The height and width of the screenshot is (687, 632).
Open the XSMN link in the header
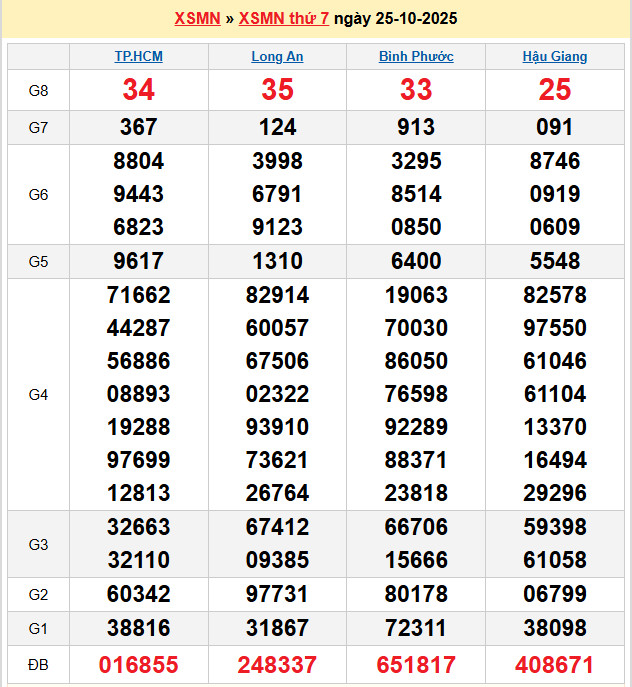pos(197,19)
